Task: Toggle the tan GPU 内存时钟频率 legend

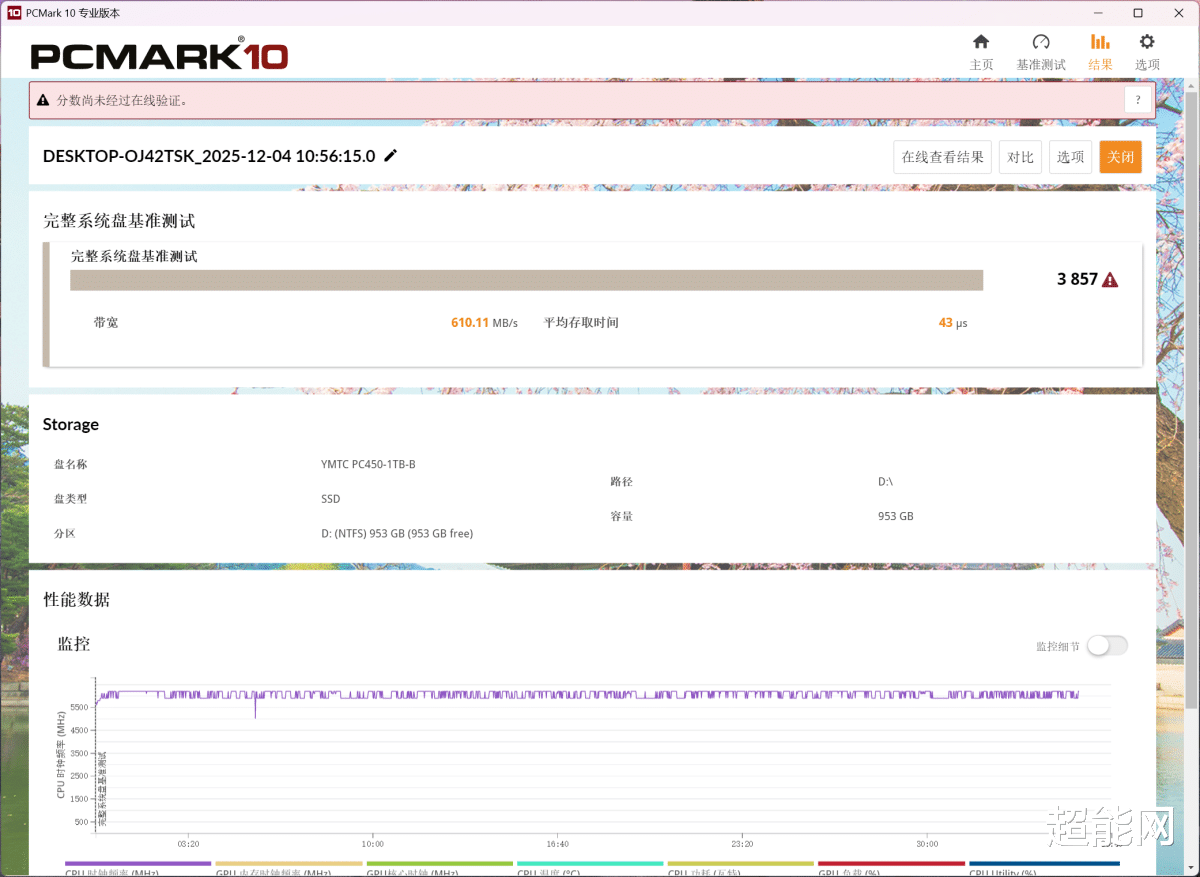Action: 289,868
